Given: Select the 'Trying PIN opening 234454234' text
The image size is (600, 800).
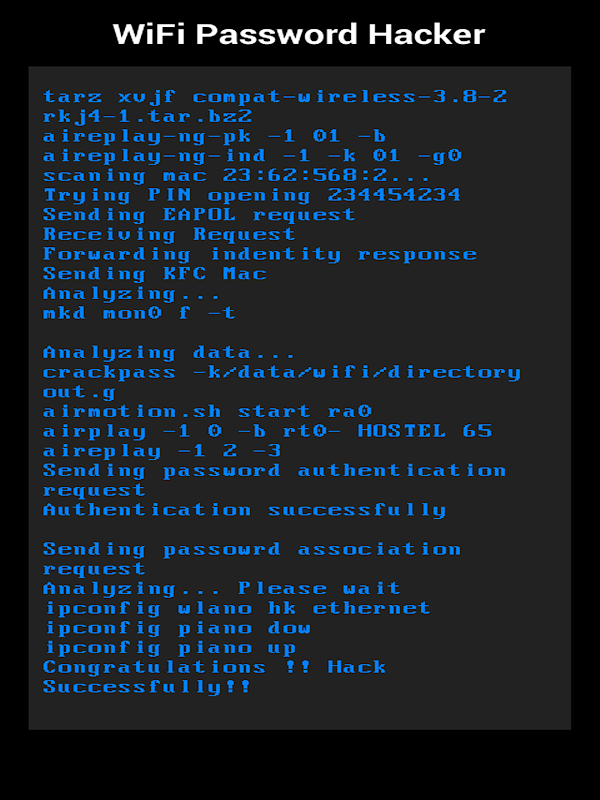Looking at the screenshot, I should (x=252, y=195).
